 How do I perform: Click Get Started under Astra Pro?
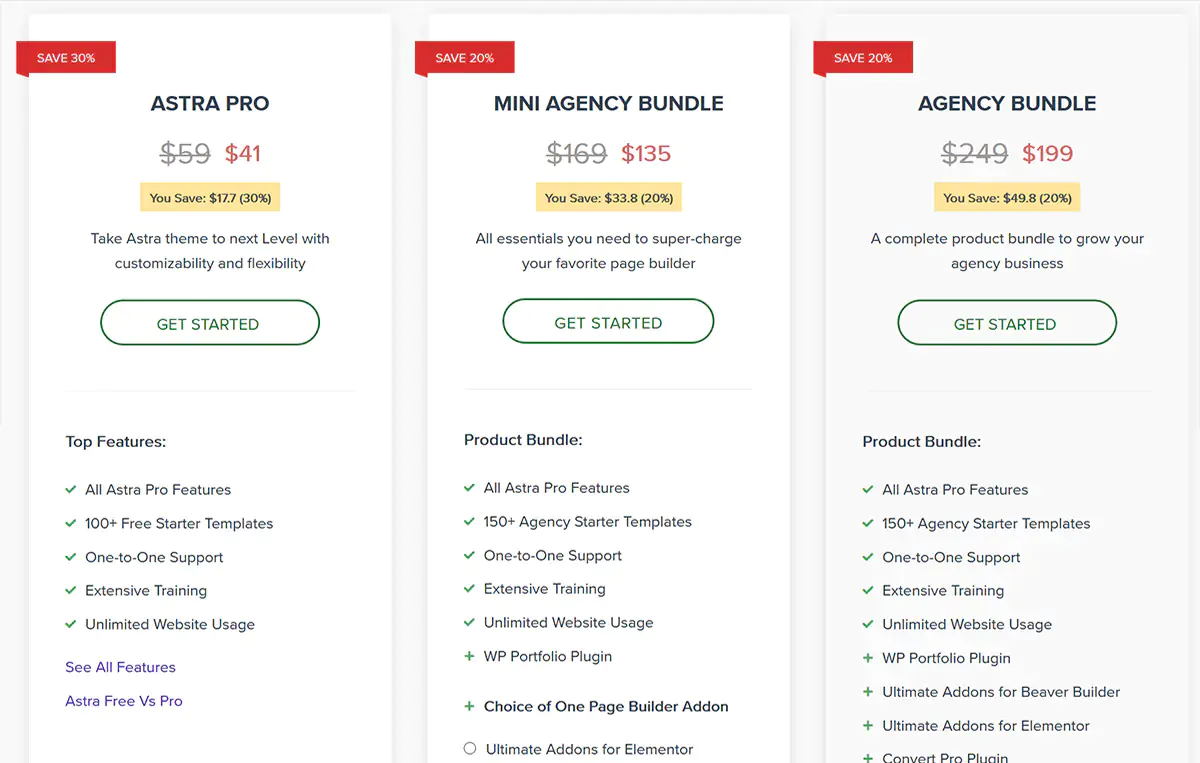[209, 324]
